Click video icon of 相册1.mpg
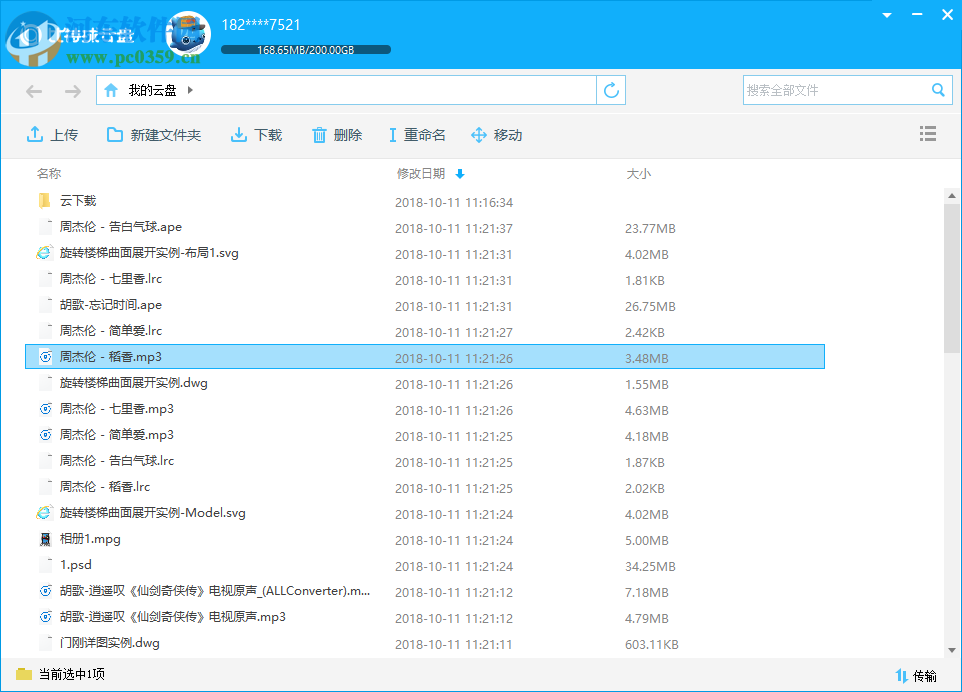This screenshot has height=692, width=962. click(x=45, y=539)
